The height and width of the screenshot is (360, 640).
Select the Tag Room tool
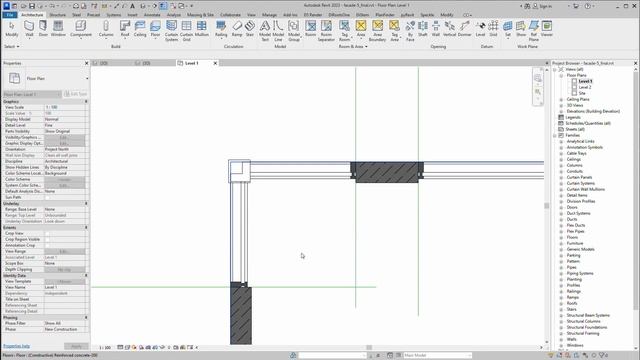click(344, 31)
